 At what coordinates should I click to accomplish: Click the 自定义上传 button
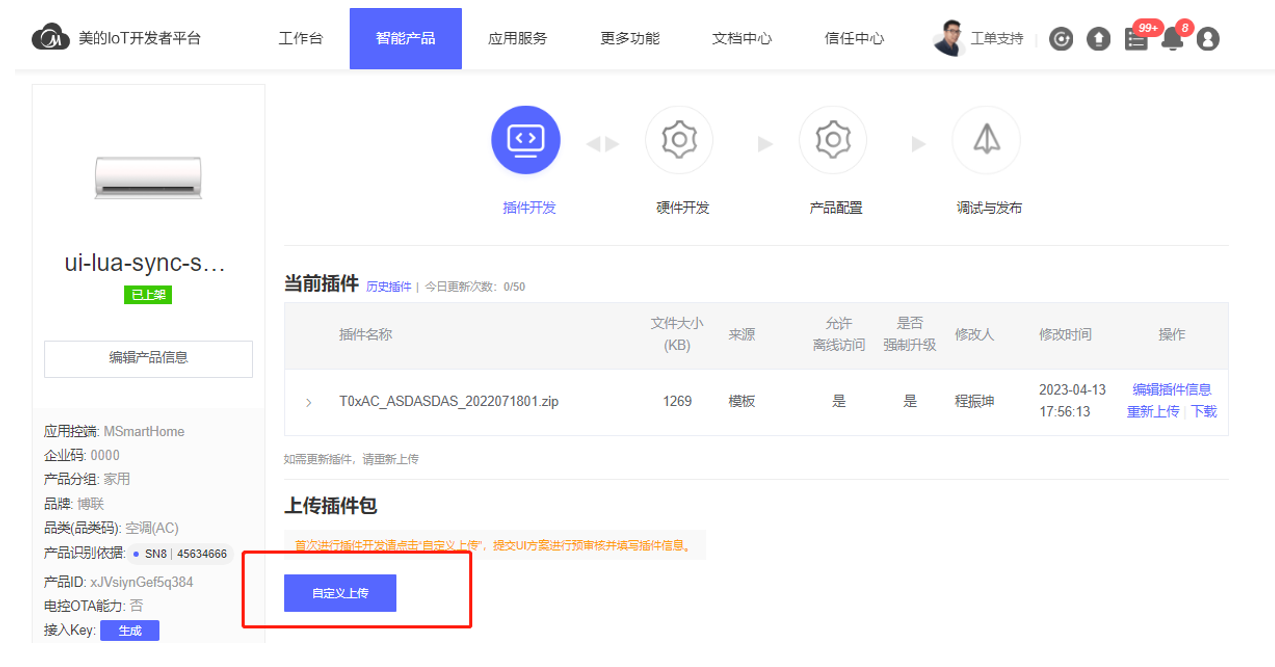pos(340,593)
